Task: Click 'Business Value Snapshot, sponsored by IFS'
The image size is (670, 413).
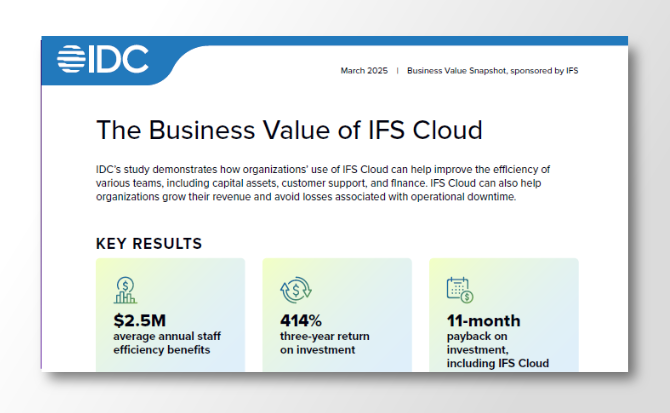Action: [x=493, y=71]
